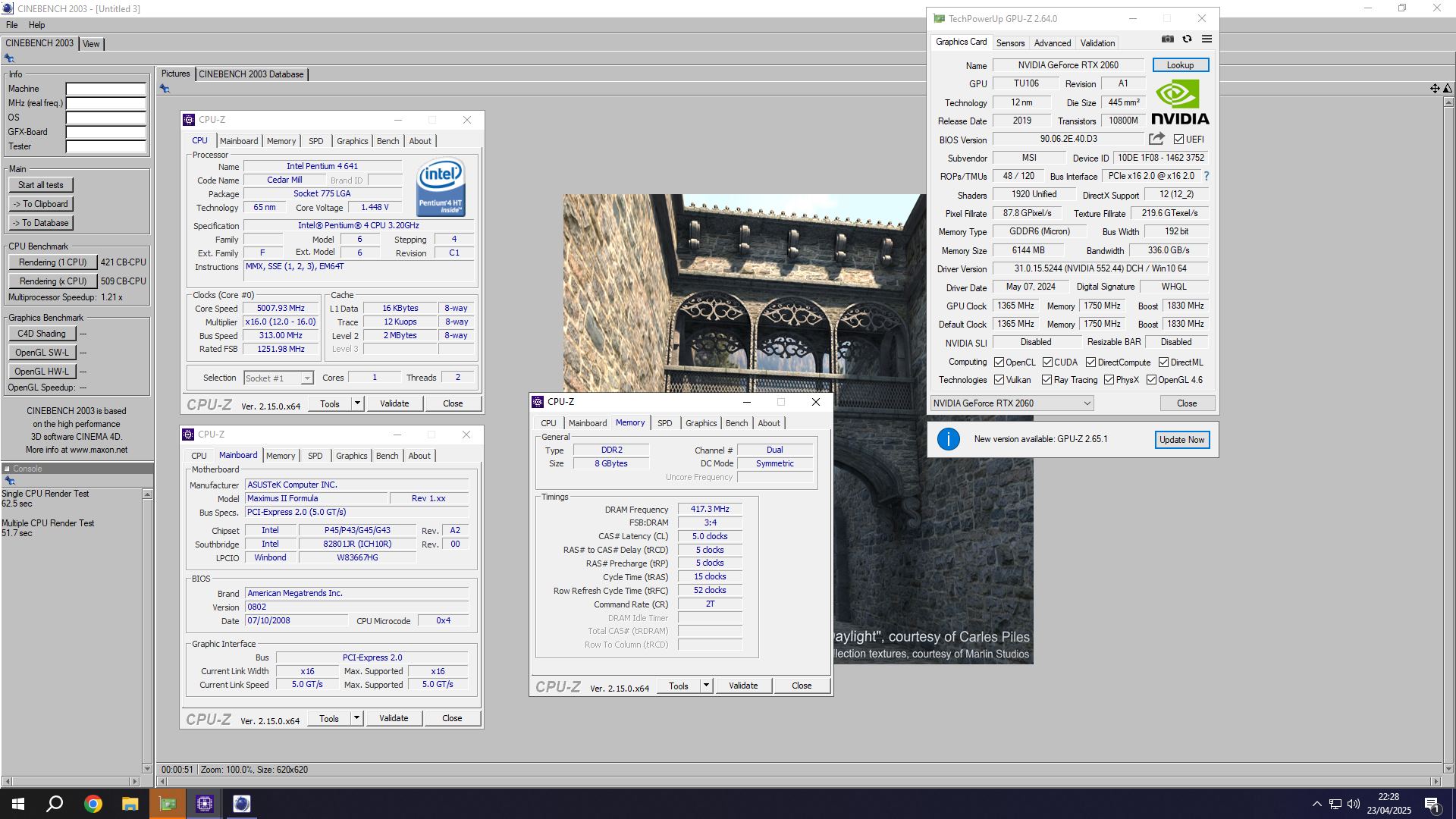Switch to the Sensors tab in GPU-Z

(x=1010, y=43)
